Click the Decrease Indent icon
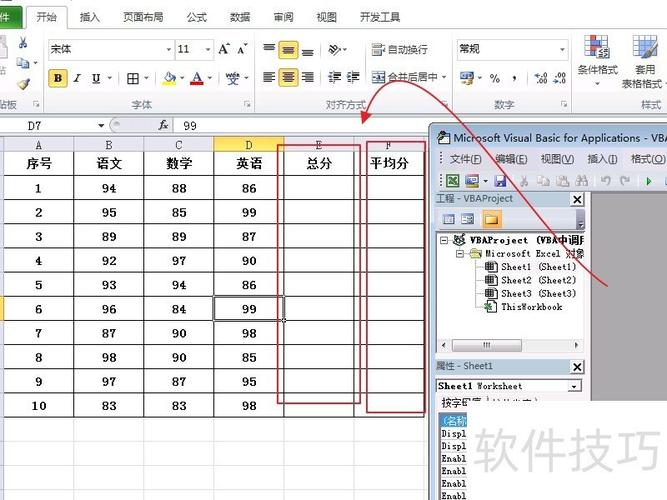Screen dimensions: 667x500 click(334, 77)
